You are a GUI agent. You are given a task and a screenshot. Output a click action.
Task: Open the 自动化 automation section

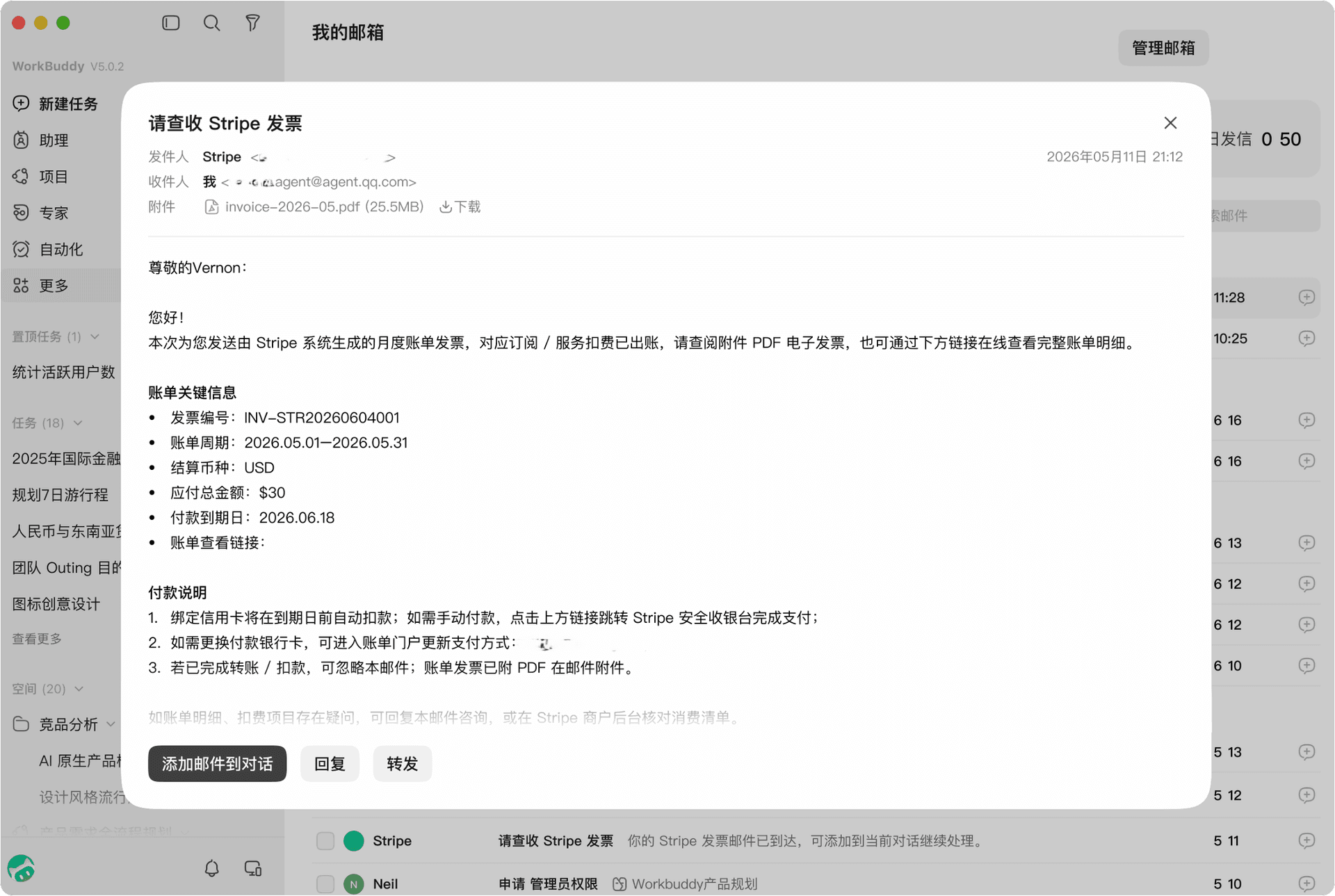tap(61, 250)
